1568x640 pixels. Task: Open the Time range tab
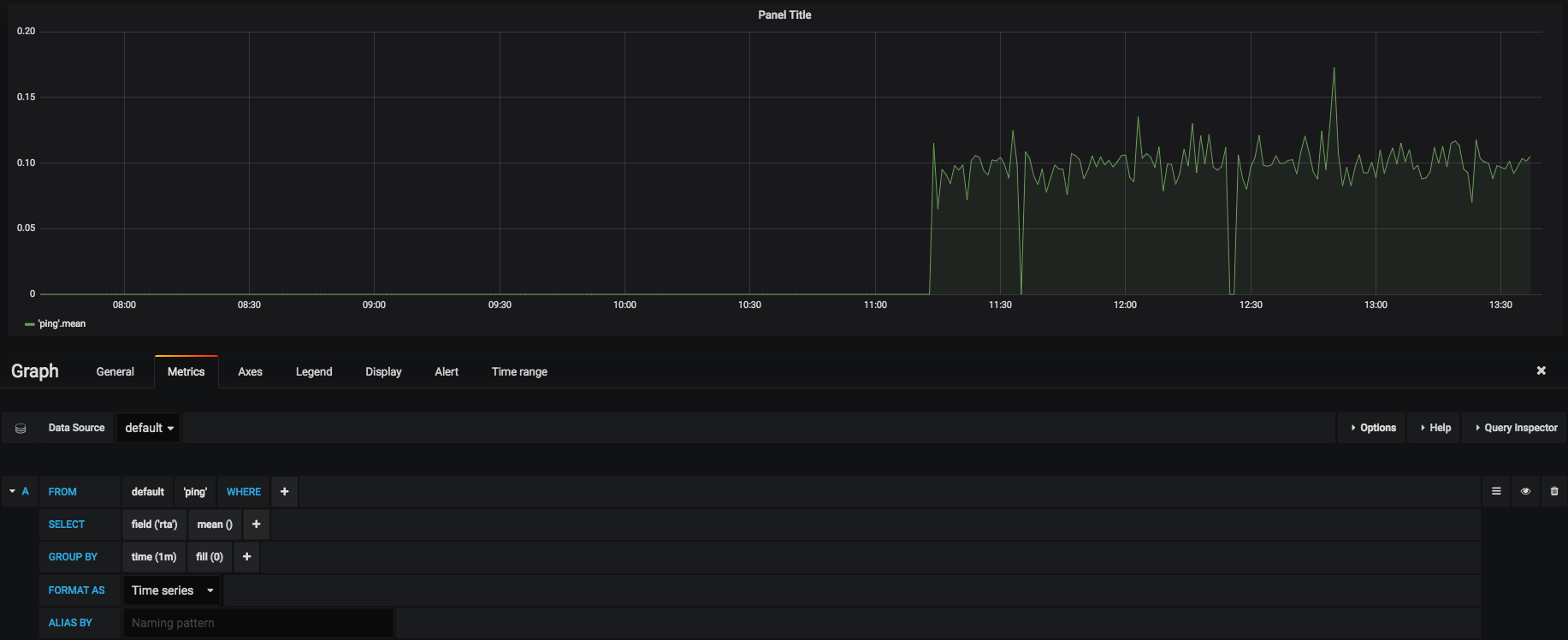point(519,371)
